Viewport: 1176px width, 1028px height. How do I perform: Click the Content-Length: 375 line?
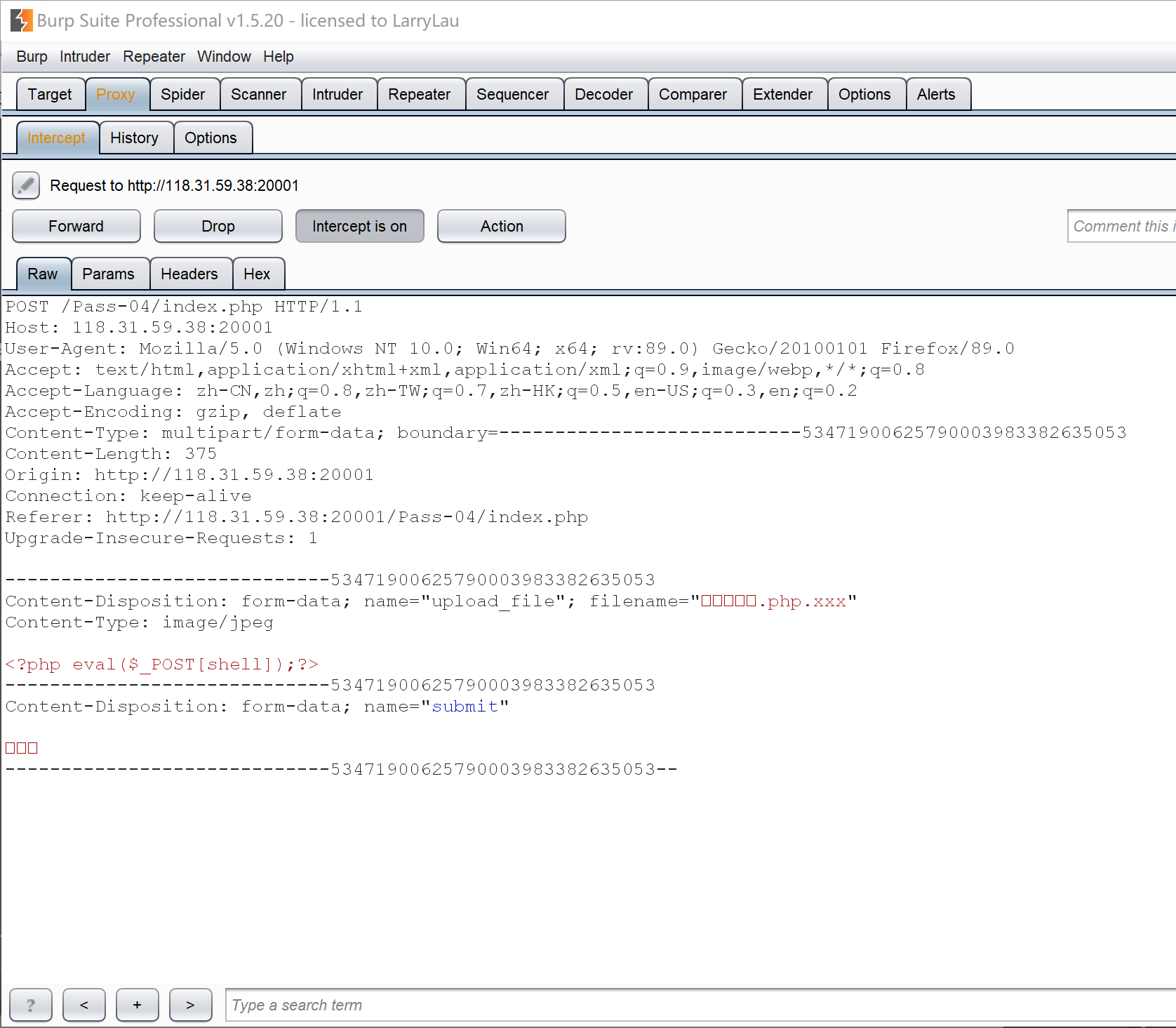(x=112, y=454)
